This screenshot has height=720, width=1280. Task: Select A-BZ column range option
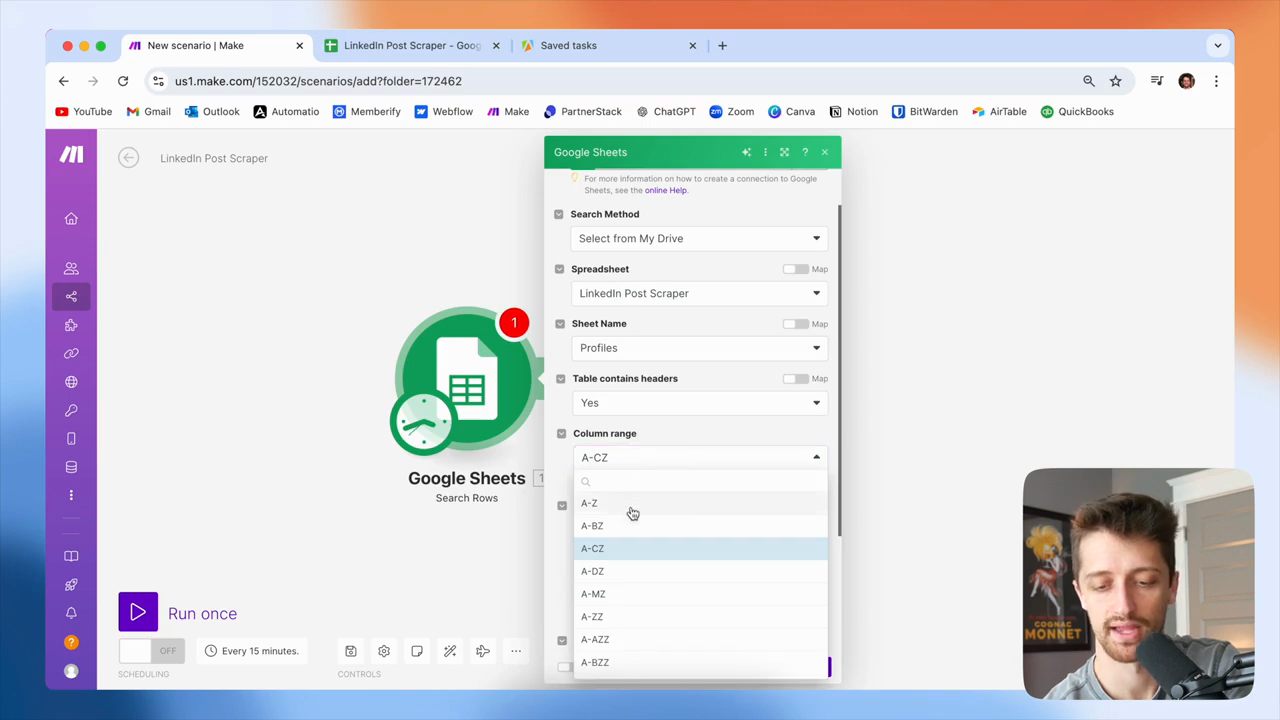pos(701,526)
